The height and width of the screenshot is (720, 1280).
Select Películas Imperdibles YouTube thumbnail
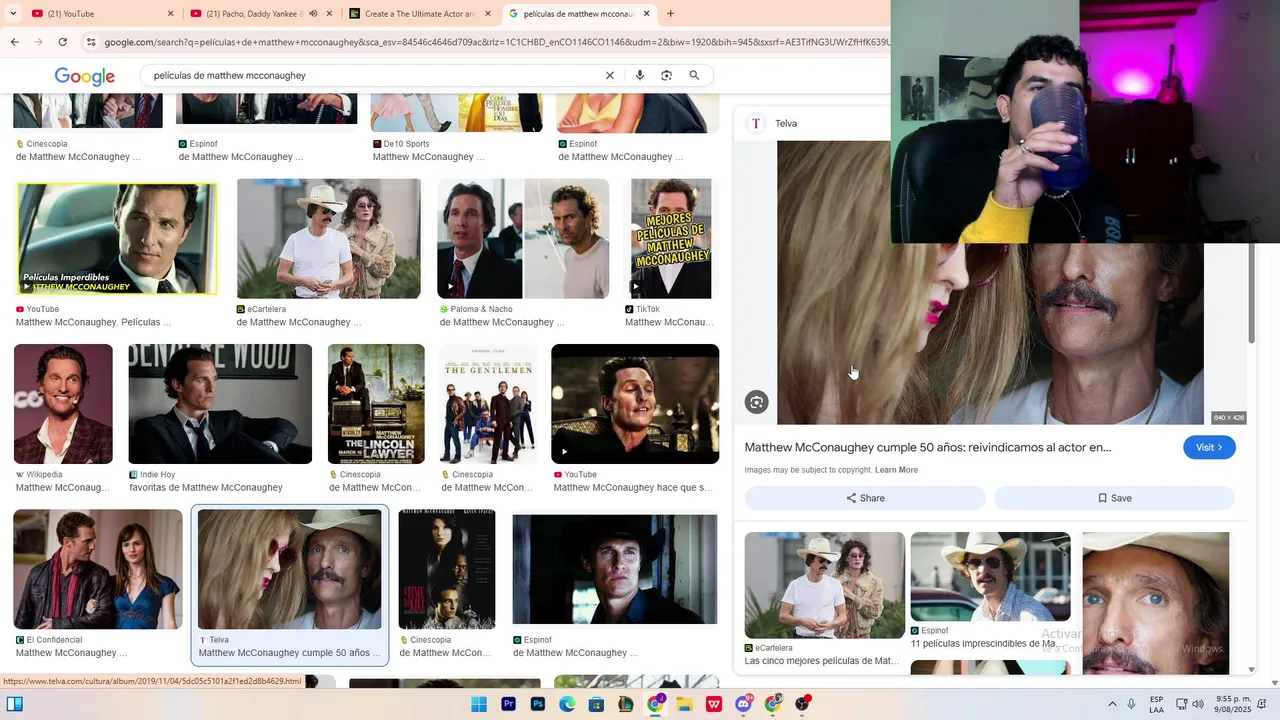point(116,238)
